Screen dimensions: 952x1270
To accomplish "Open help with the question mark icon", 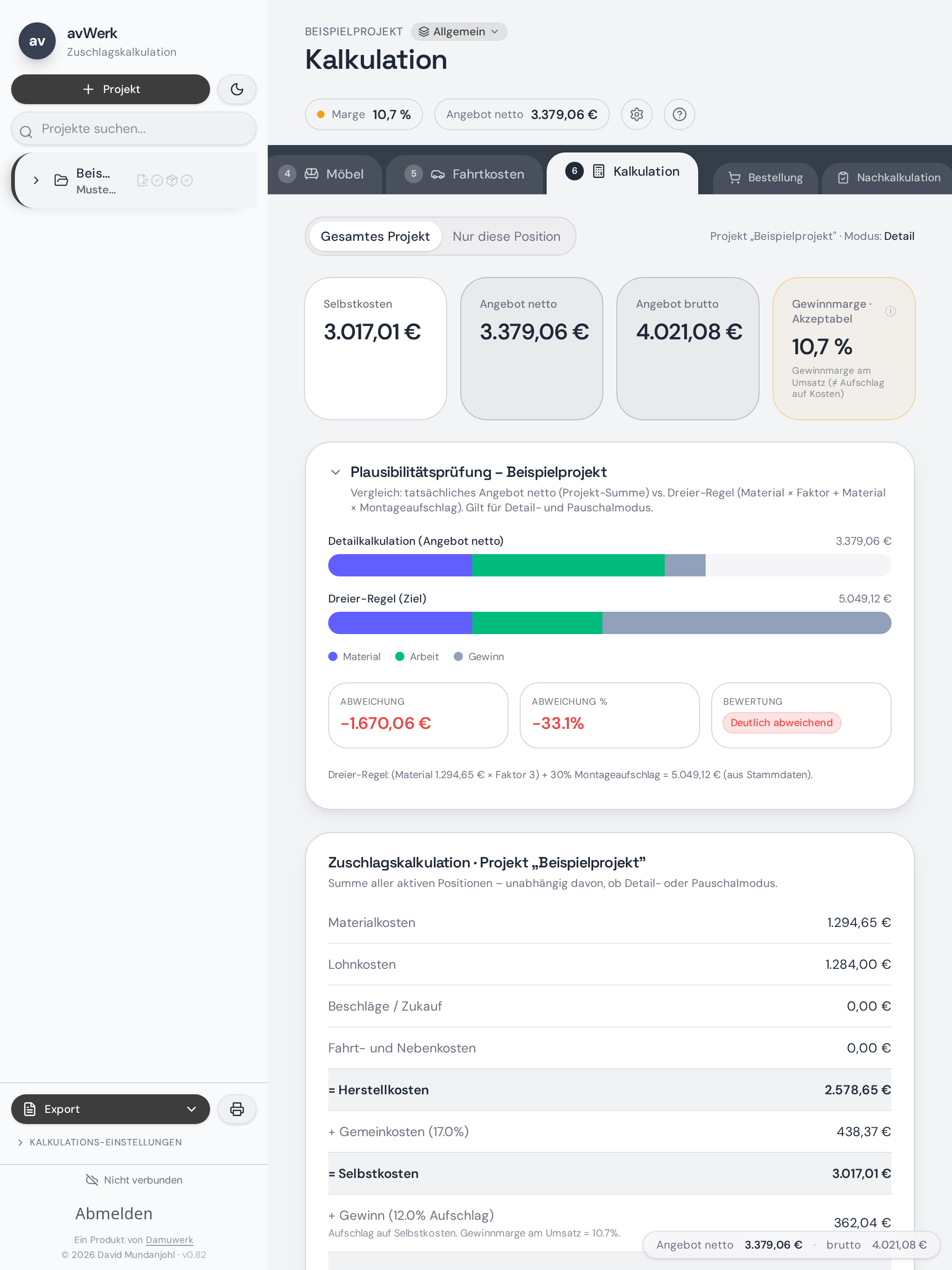I will 679,114.
